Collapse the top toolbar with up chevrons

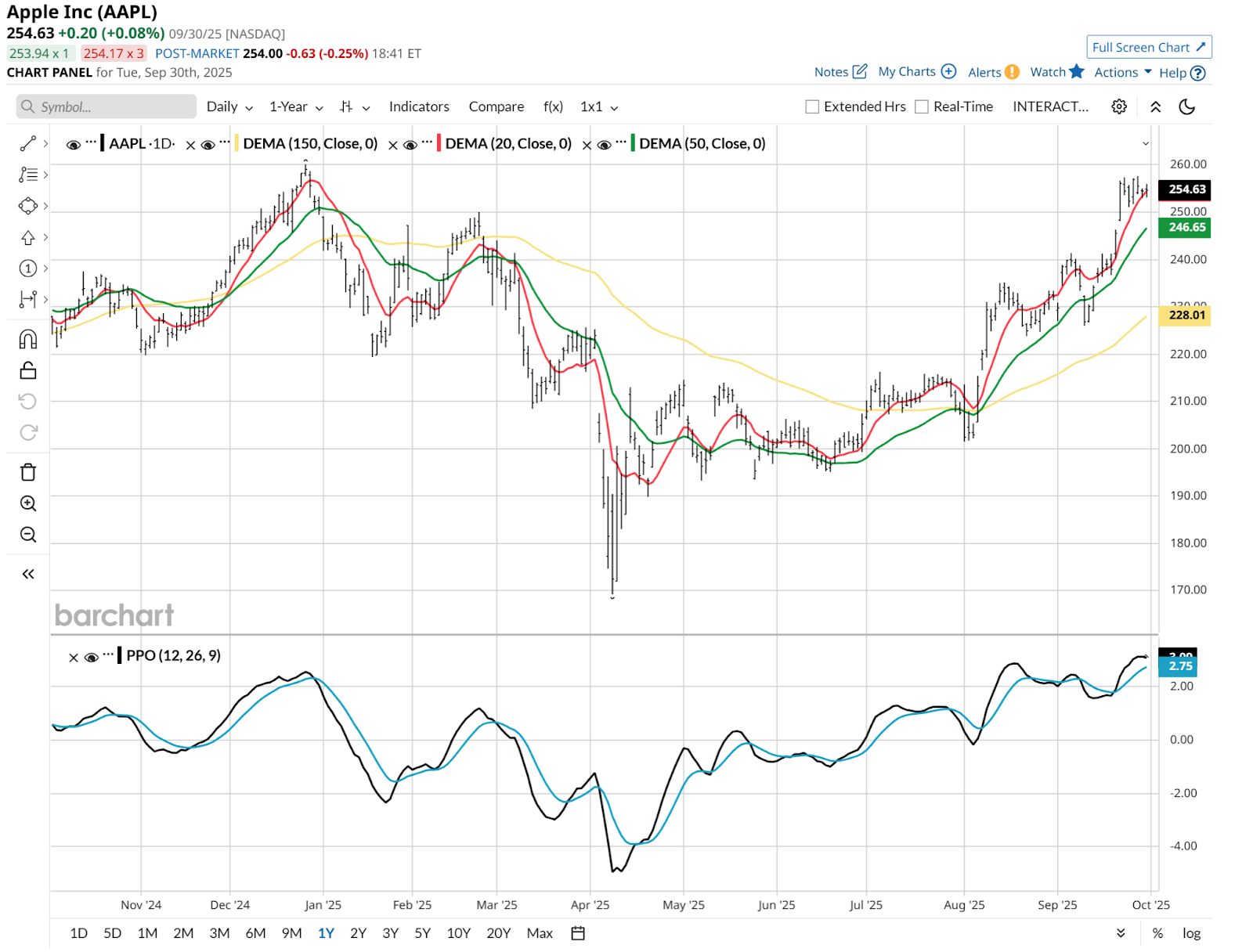click(1155, 106)
